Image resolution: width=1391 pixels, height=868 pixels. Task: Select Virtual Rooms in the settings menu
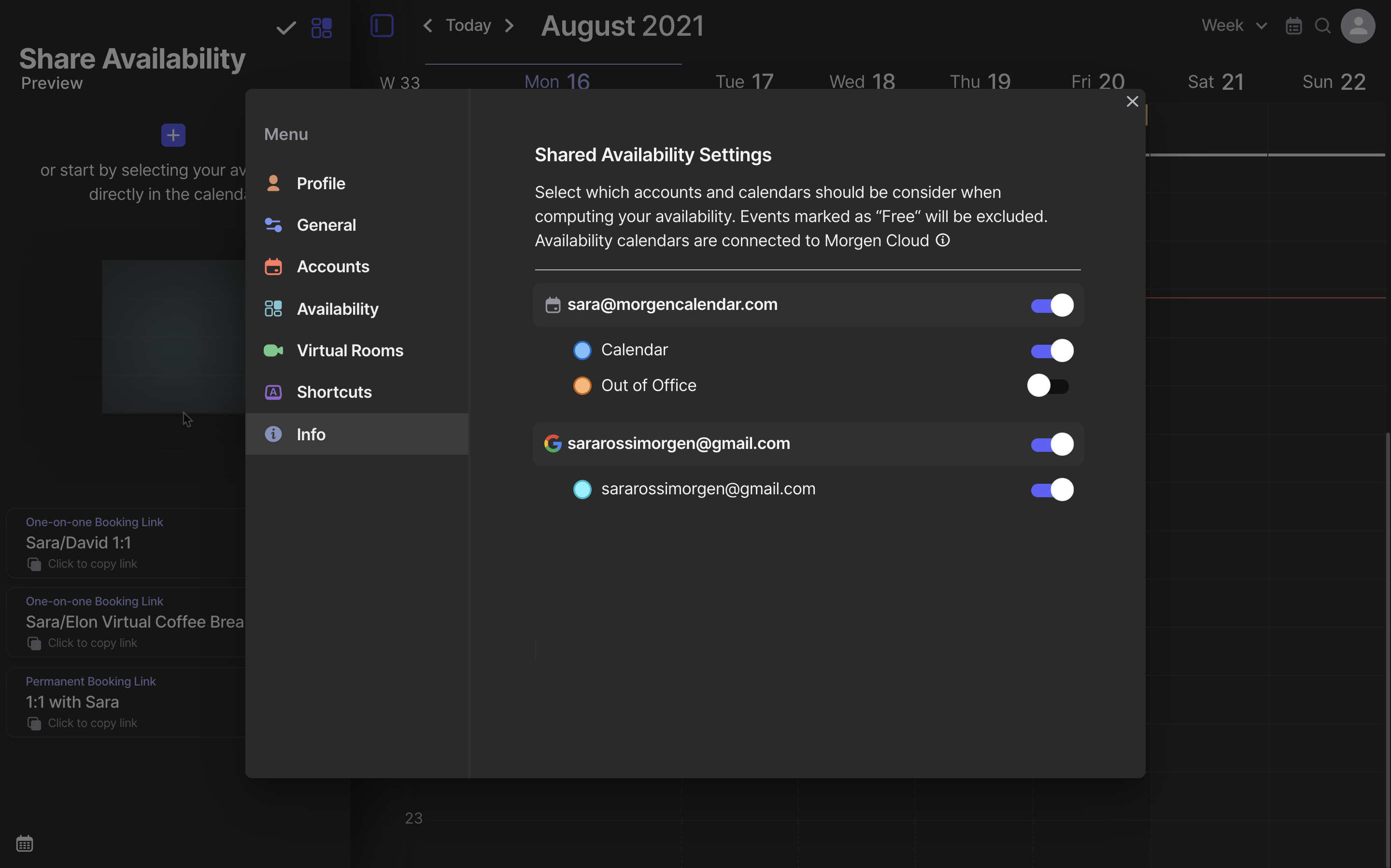pos(350,350)
